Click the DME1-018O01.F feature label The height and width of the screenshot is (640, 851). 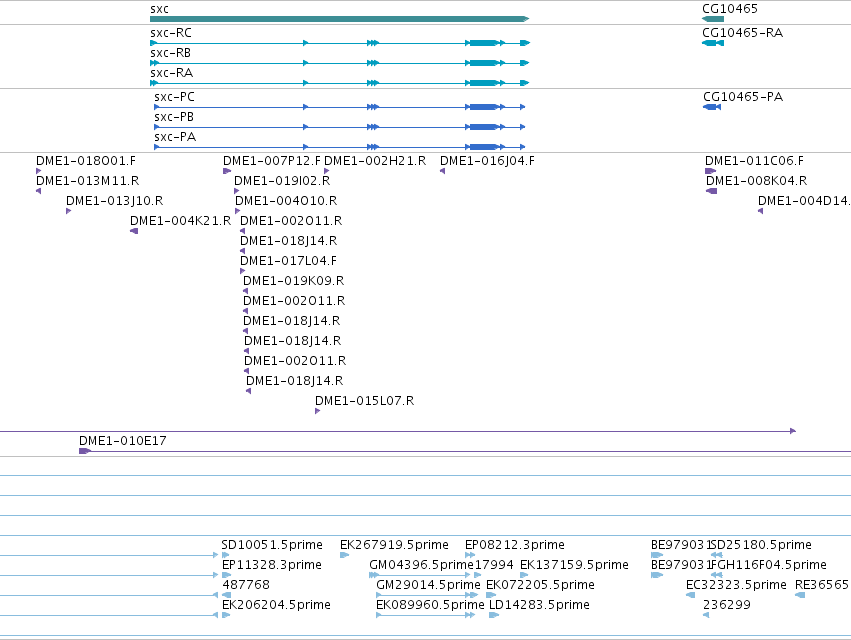[x=86, y=161]
